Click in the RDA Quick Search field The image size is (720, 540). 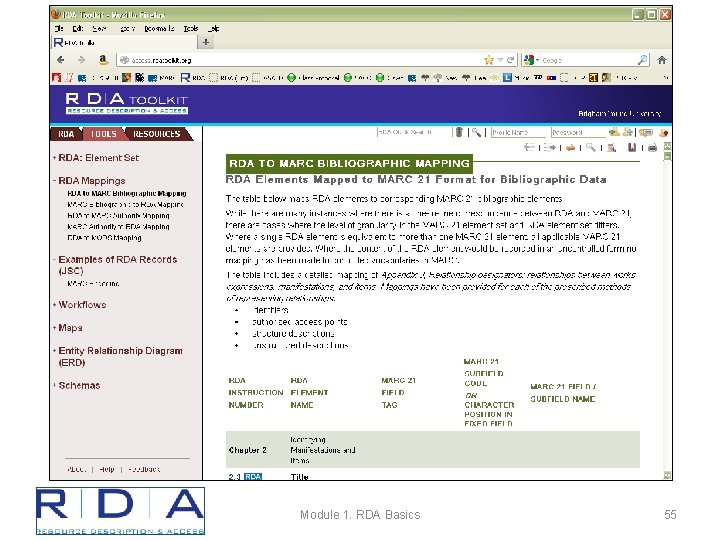click(413, 132)
